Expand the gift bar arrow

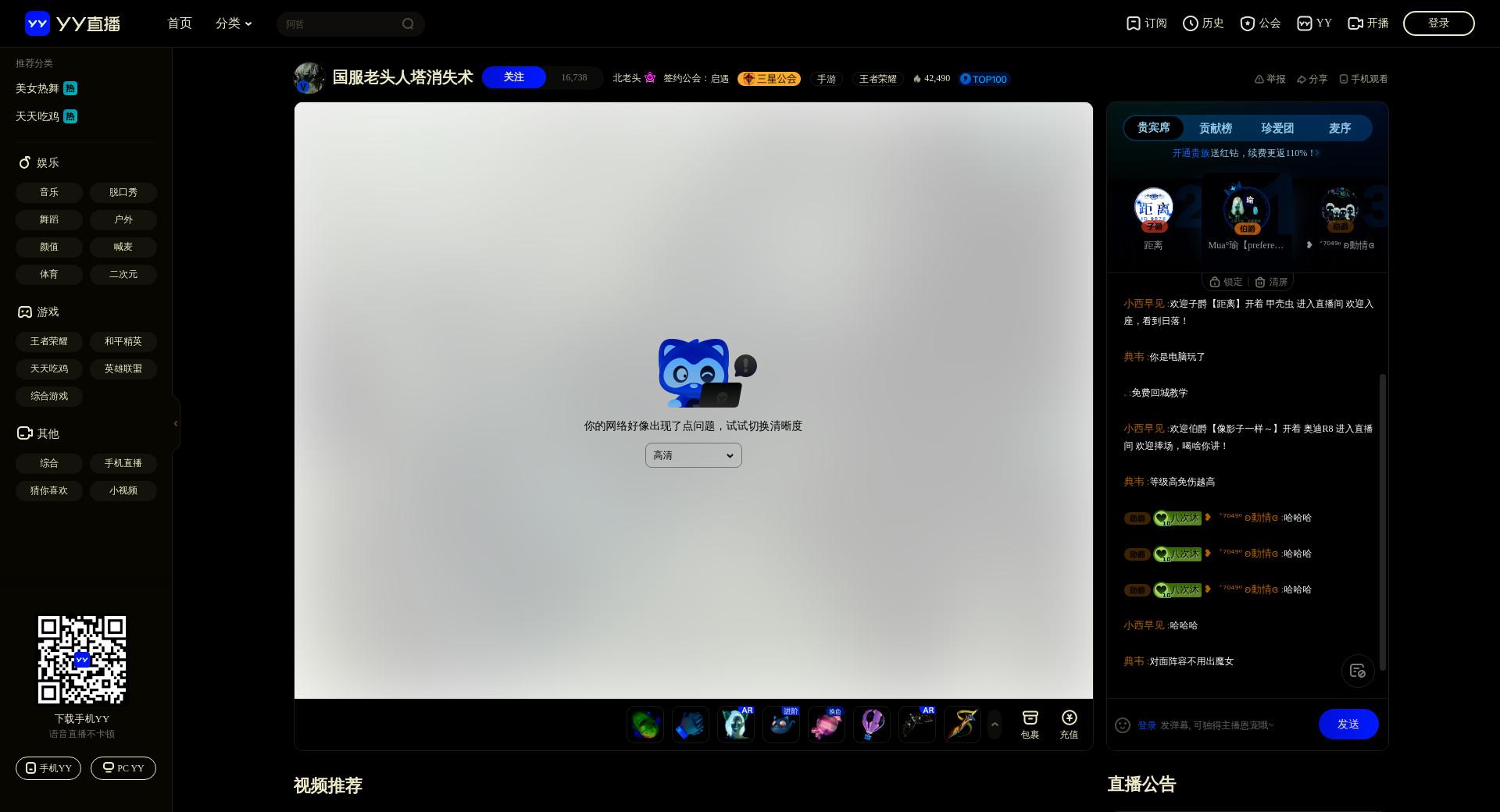point(995,725)
